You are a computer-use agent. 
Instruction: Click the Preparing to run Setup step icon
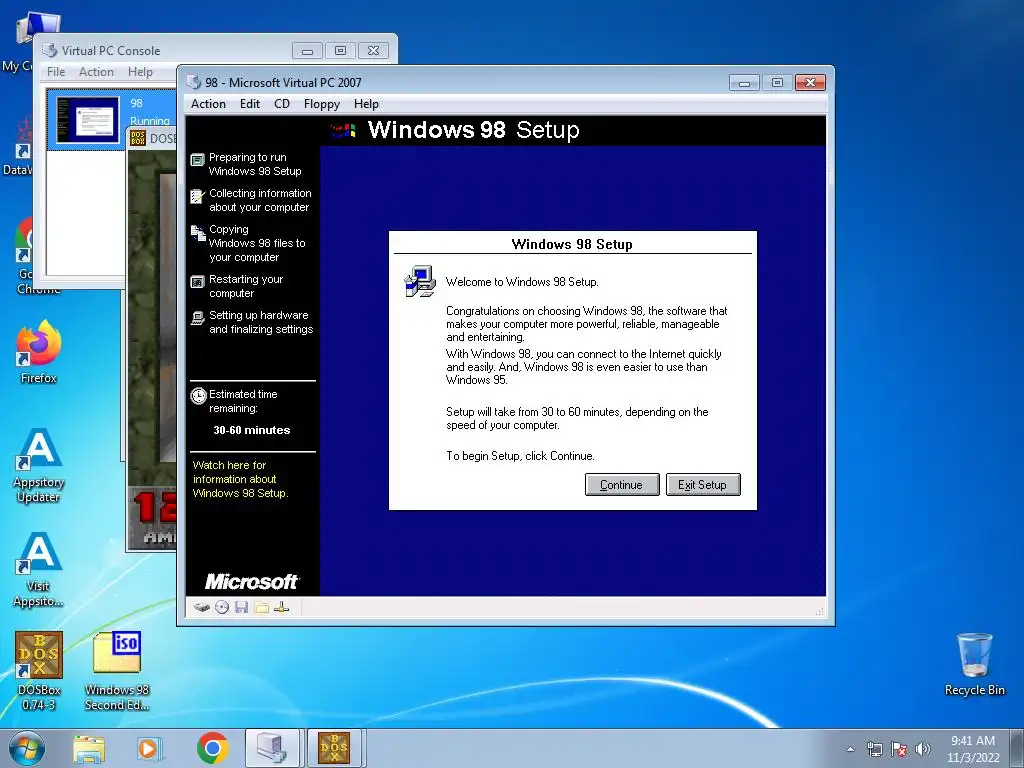click(x=197, y=159)
